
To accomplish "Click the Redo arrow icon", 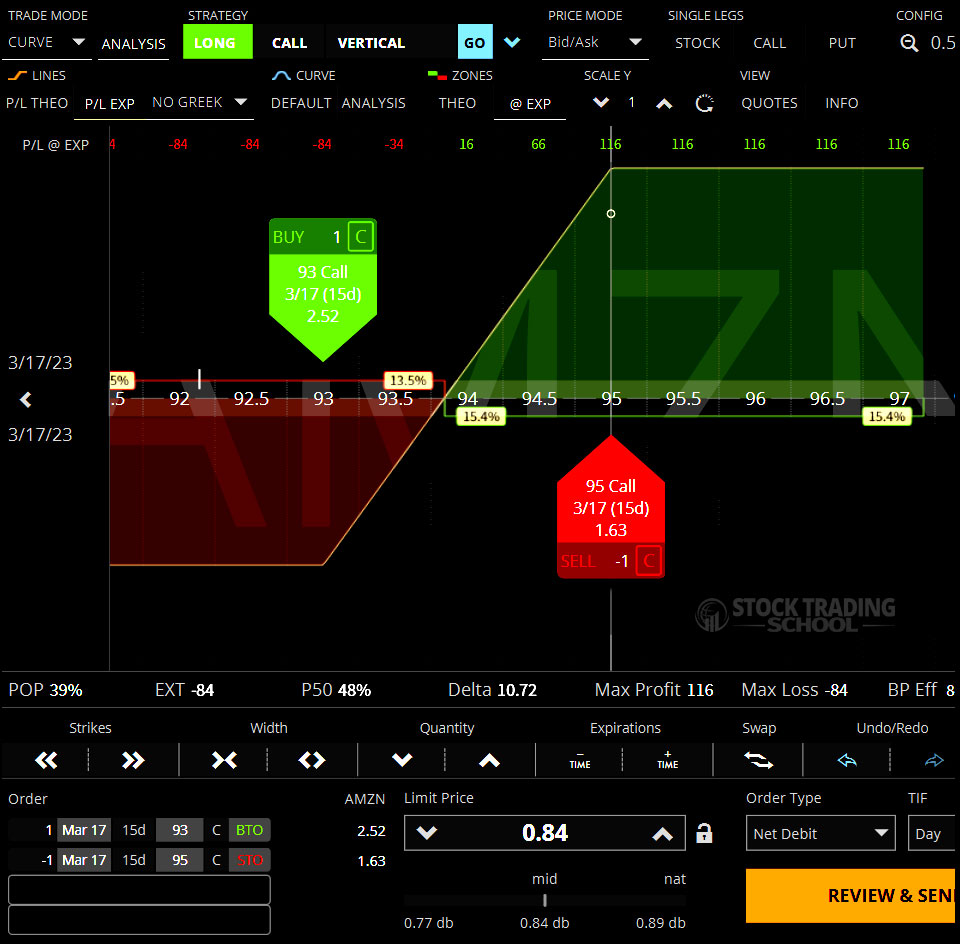I will point(934,760).
